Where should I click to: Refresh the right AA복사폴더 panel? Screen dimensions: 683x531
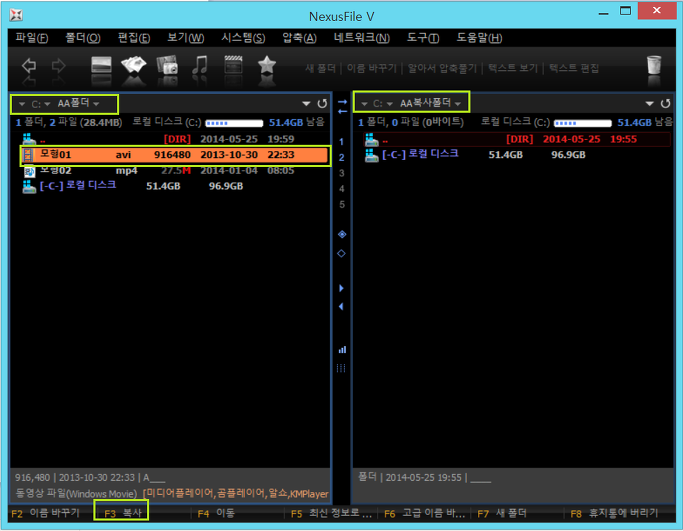(x=665, y=104)
